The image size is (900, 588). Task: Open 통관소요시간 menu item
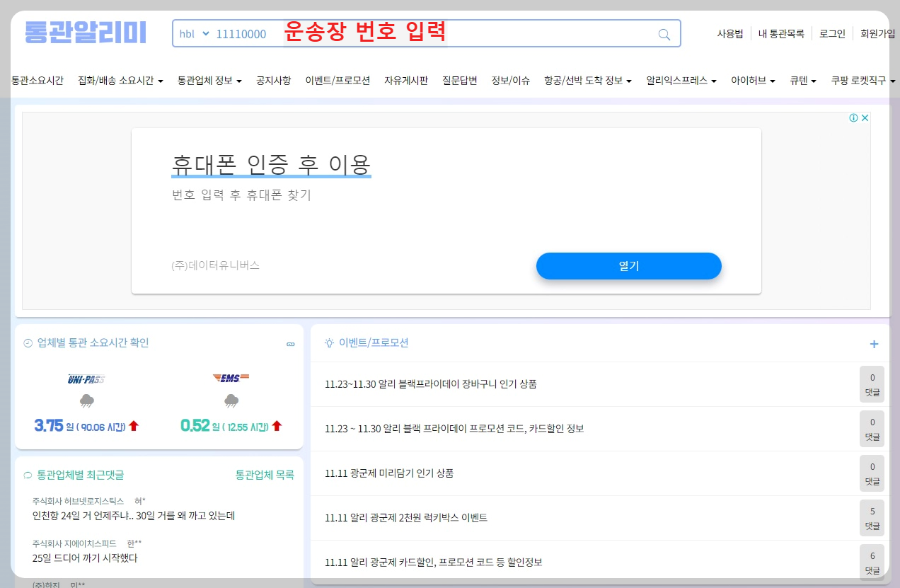click(37, 80)
